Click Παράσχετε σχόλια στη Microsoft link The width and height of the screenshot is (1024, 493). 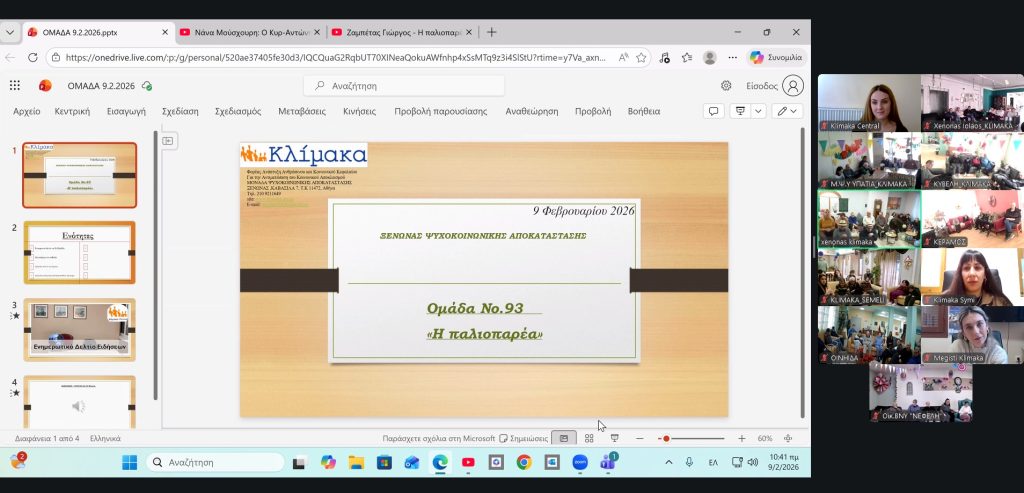(x=438, y=438)
